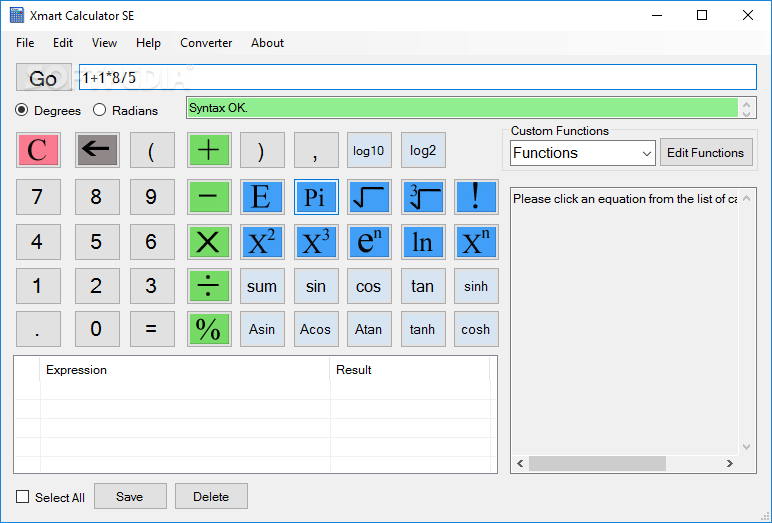Click the Result column header
This screenshot has height=523, width=772.
pos(410,370)
